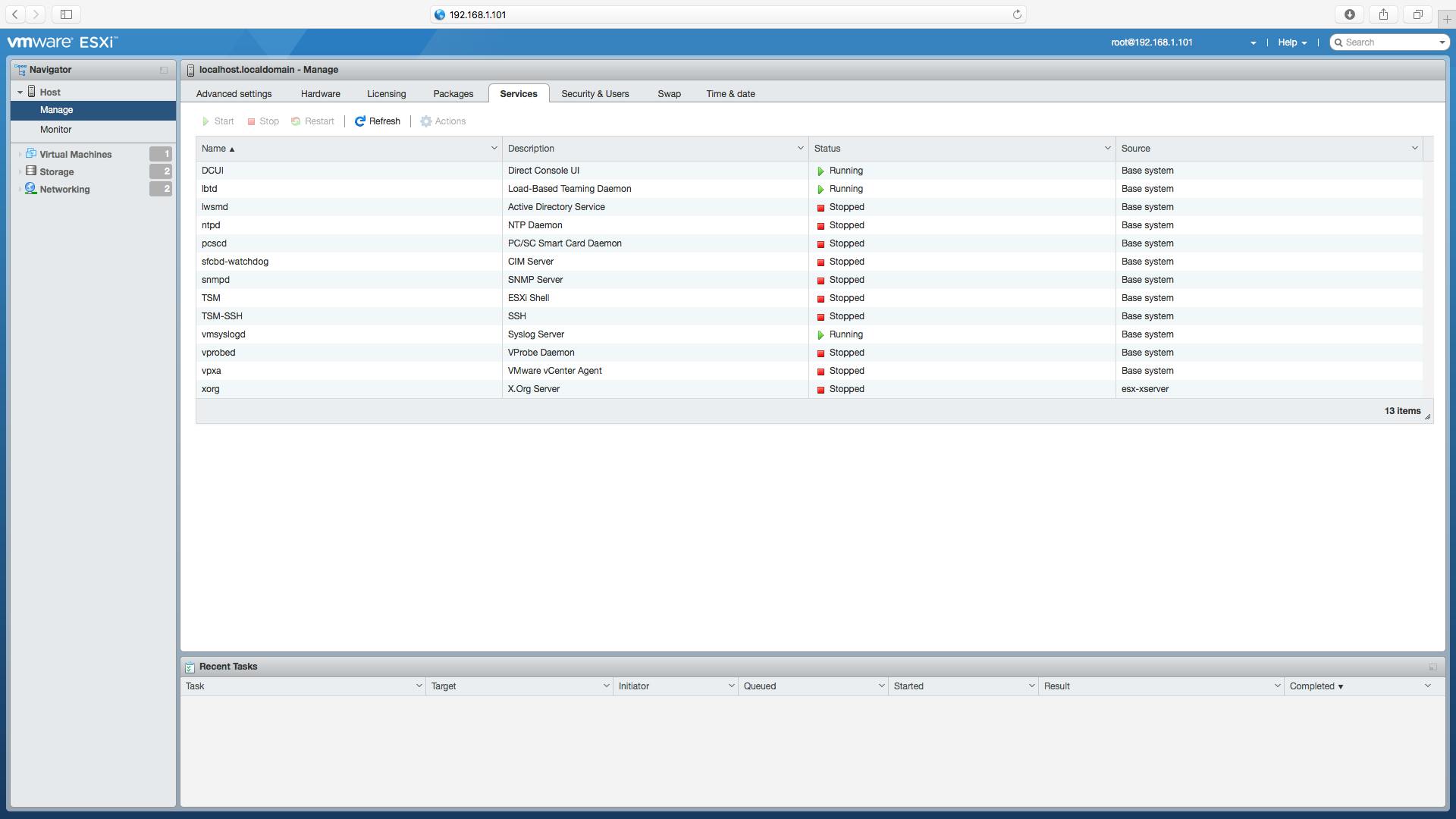Open the Time & date tab
Viewport: 1456px width, 819px height.
730,94
